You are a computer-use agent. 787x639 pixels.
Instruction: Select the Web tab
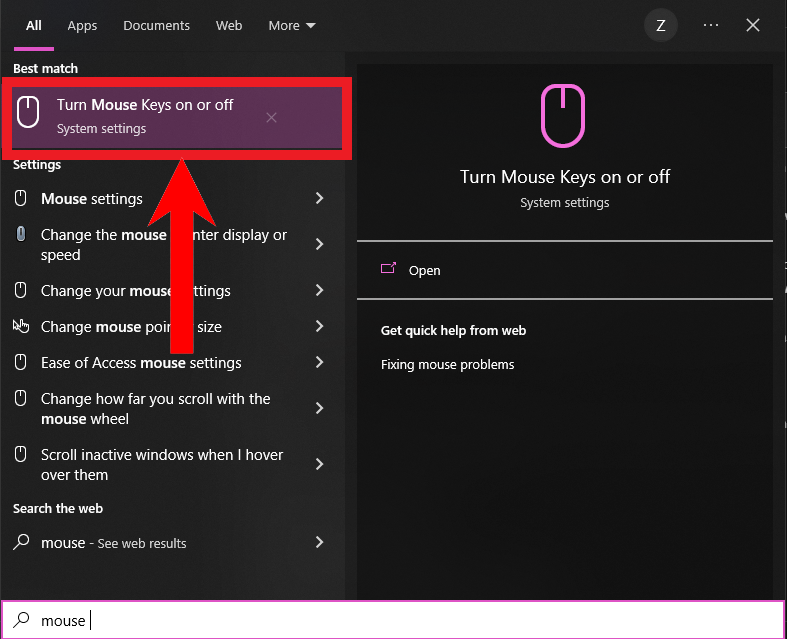click(x=229, y=26)
